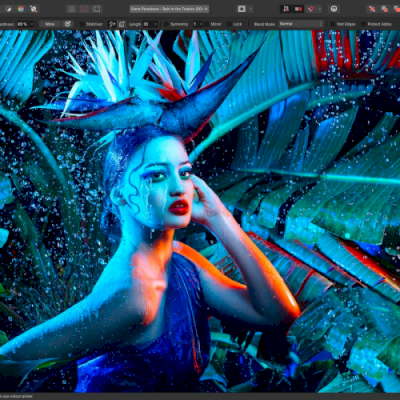Select the Window stabiliser mode icon
The image size is (400, 400).
pyautogui.click(x=122, y=24)
